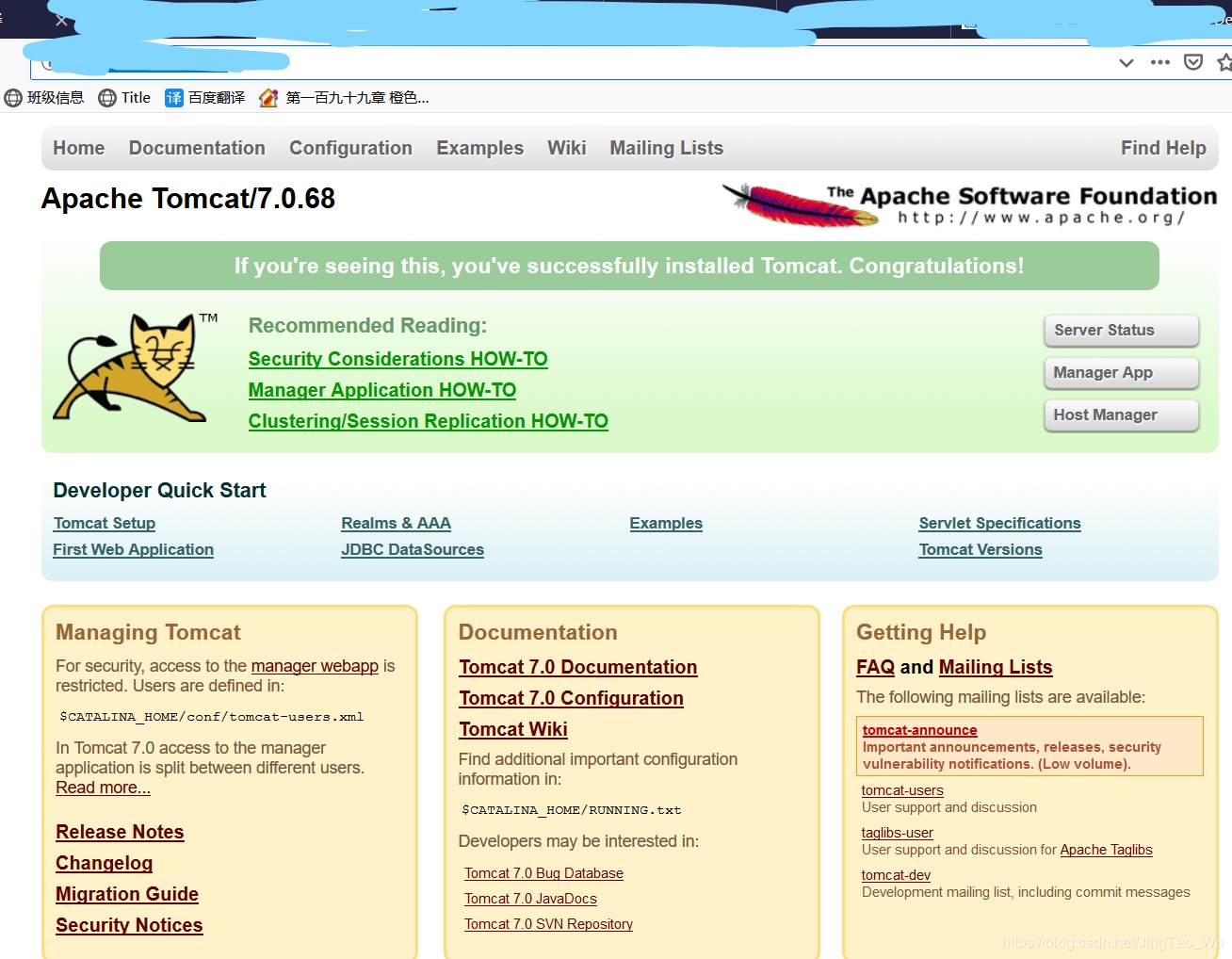Open the 百度翻译 bookmark
The width and height of the screenshot is (1232, 959).
[x=205, y=98]
